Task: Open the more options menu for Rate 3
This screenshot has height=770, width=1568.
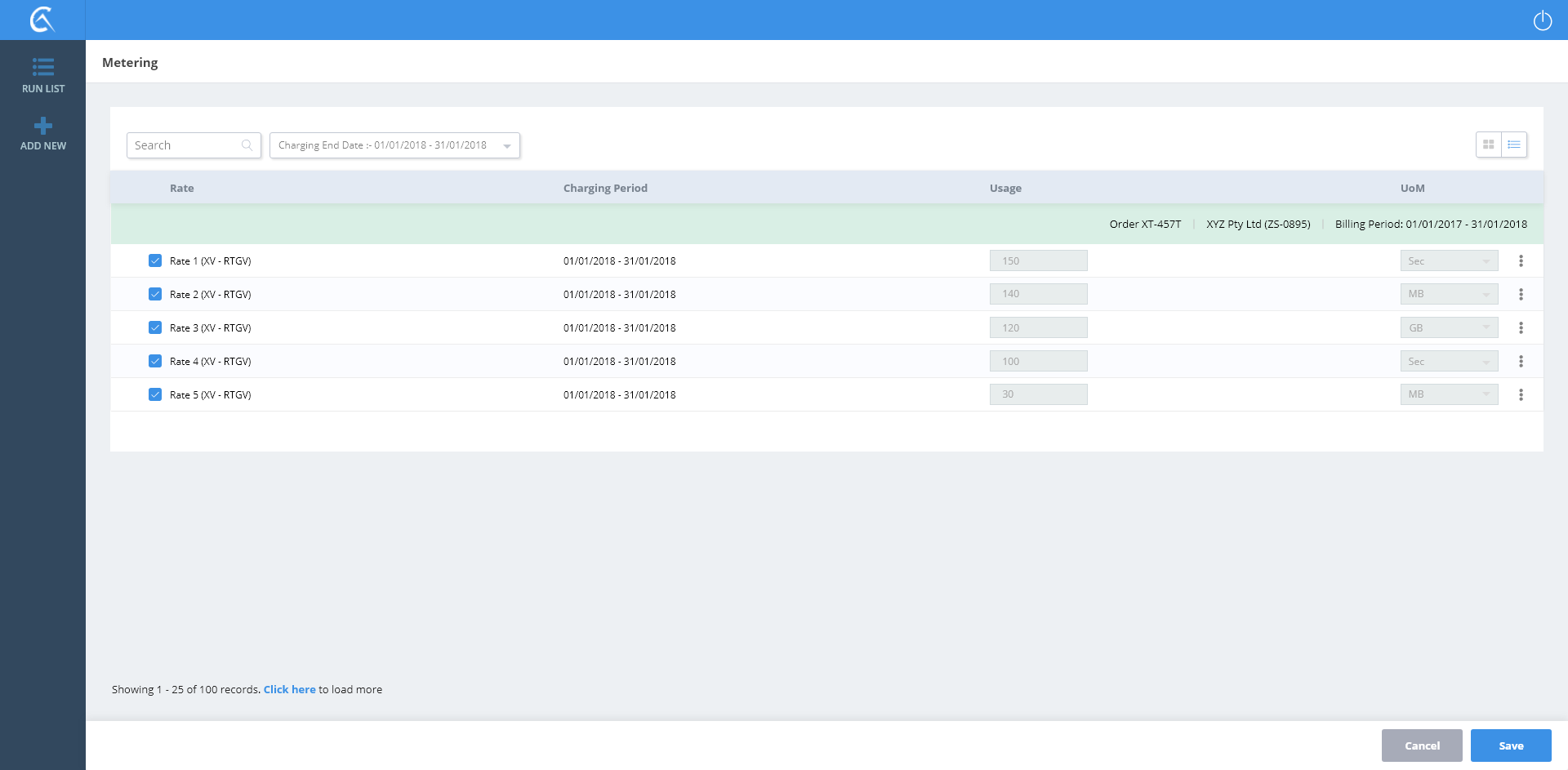Action: pyautogui.click(x=1521, y=328)
